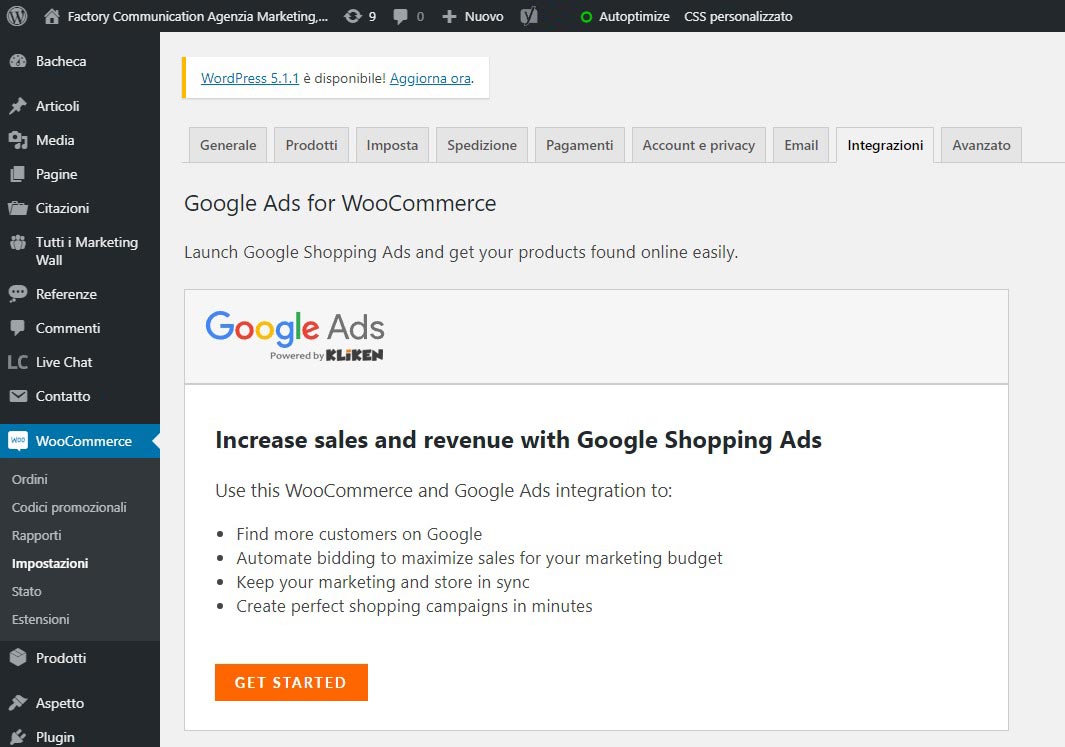Open the WordPress 5.1.1 link
This screenshot has width=1065, height=747.
coord(249,78)
